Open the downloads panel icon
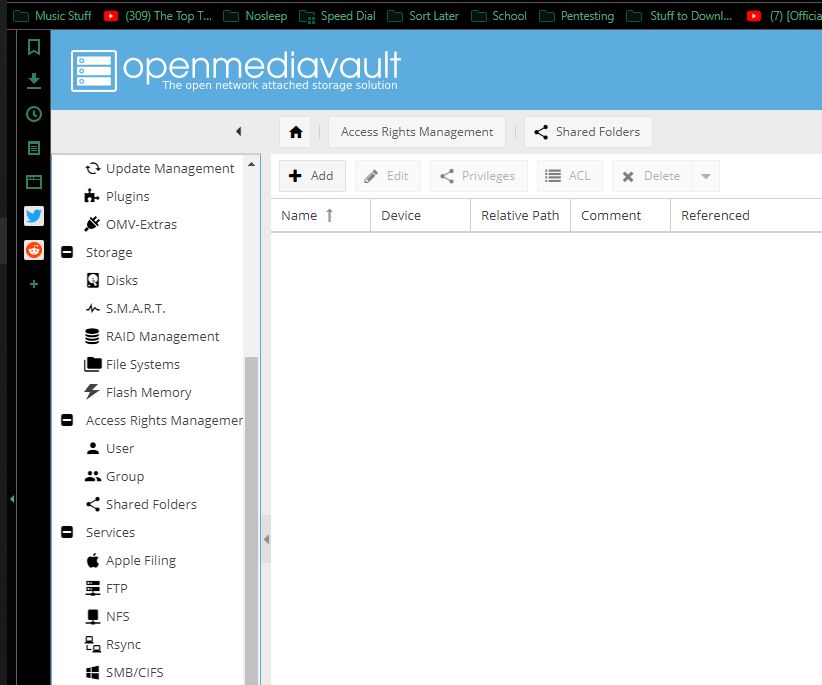Image resolution: width=822 pixels, height=685 pixels. [34, 81]
